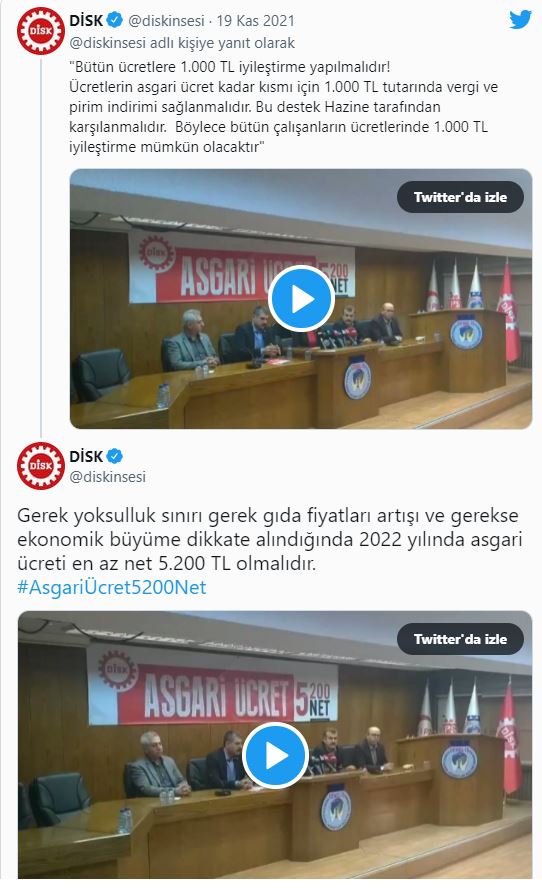Click 'Twitter'da izle' on first video
The image size is (542, 889).
[460, 197]
